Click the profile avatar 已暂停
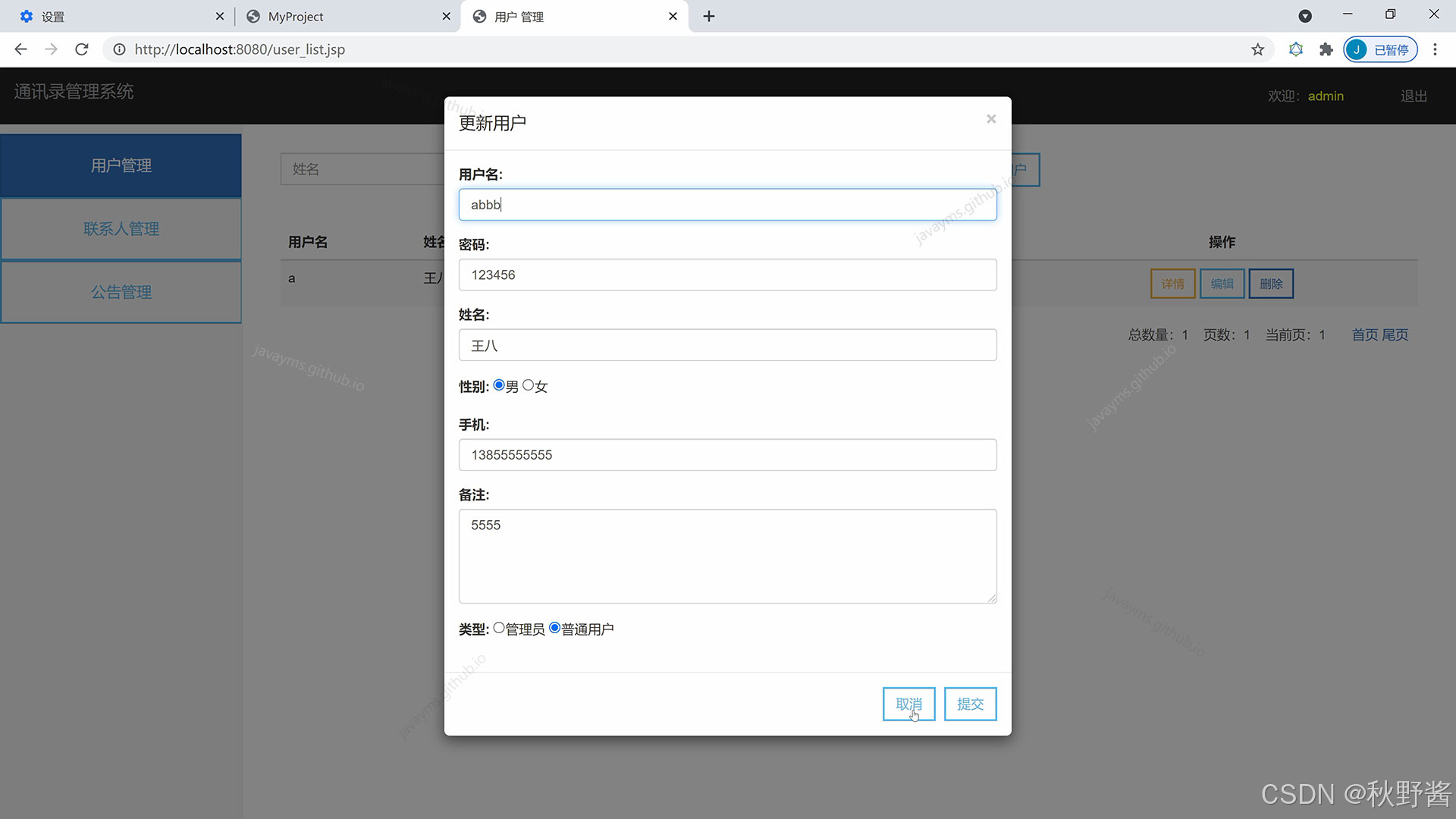Screen dimensions: 1456x819 pyautogui.click(x=1379, y=49)
